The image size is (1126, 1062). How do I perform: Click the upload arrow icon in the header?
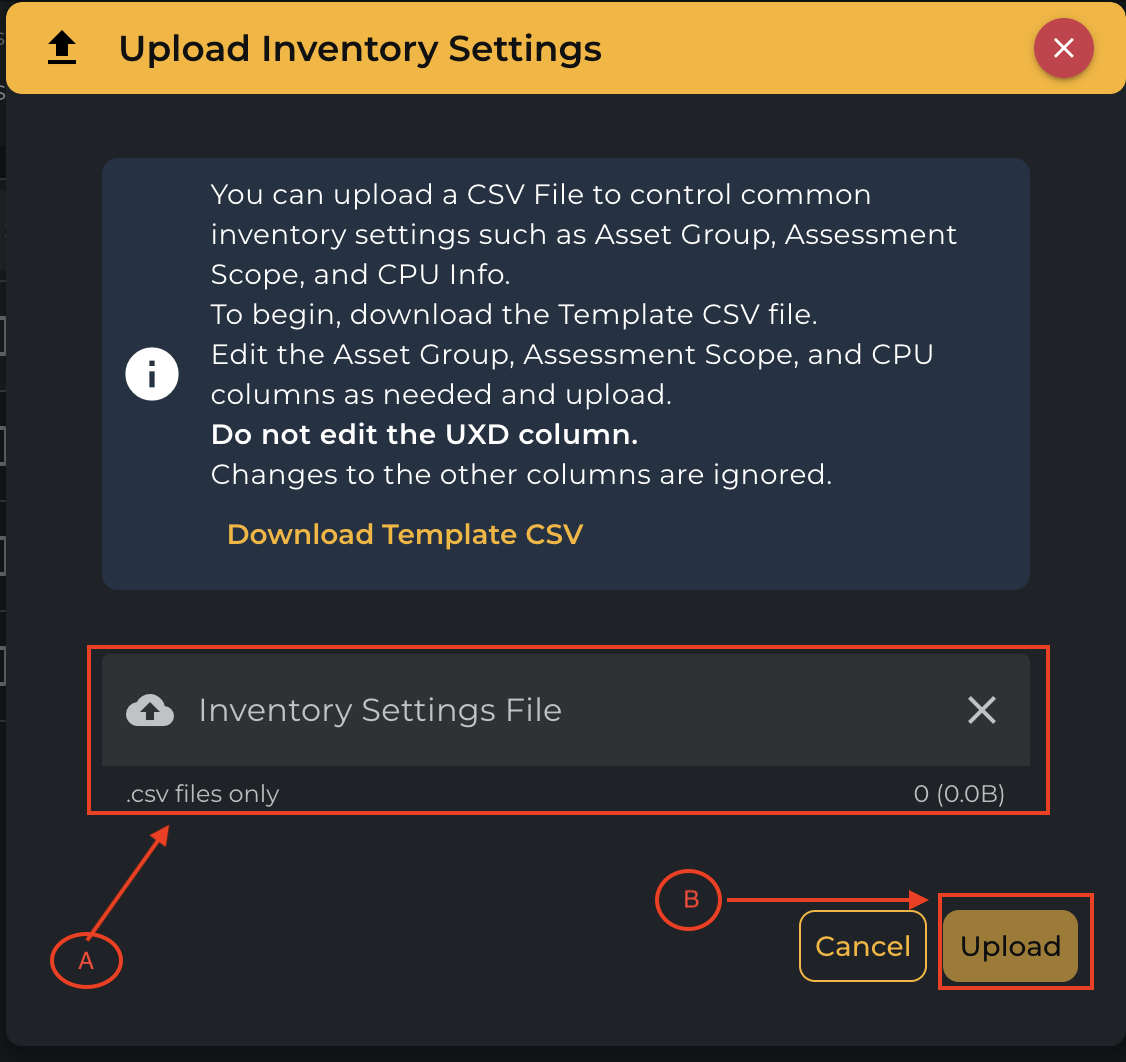tap(62, 48)
